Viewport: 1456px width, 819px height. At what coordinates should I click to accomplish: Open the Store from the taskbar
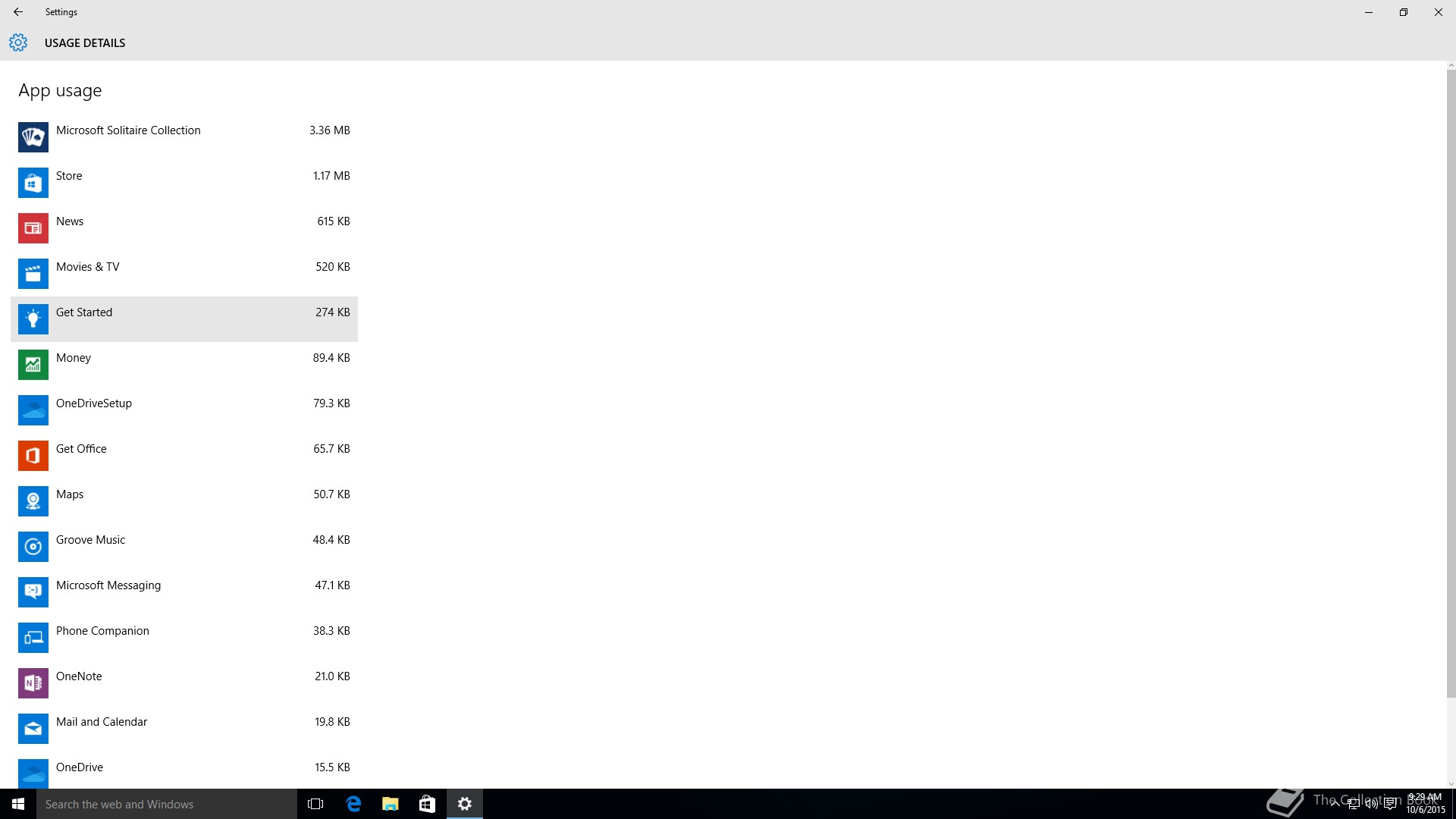[x=427, y=804]
